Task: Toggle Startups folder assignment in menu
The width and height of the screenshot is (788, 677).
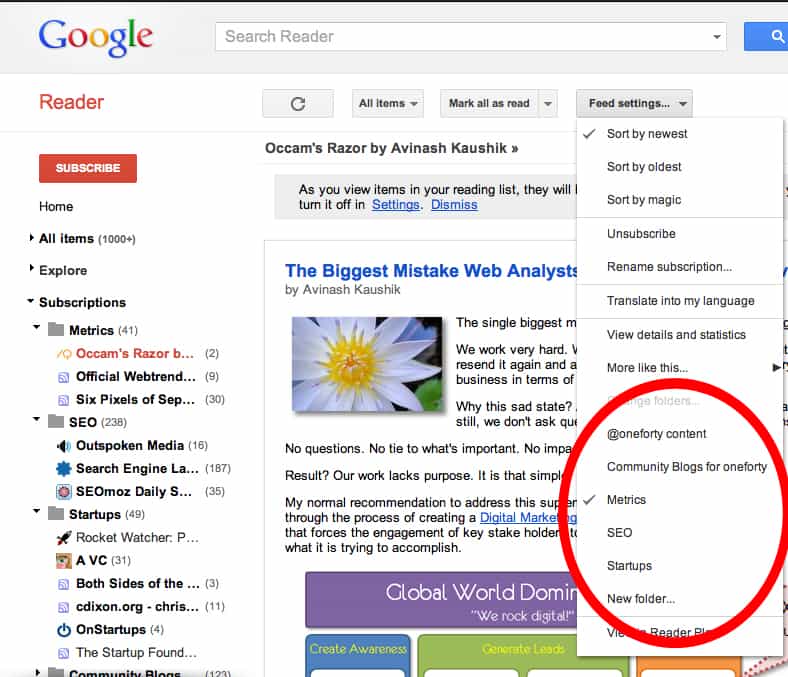Action: pos(680,566)
